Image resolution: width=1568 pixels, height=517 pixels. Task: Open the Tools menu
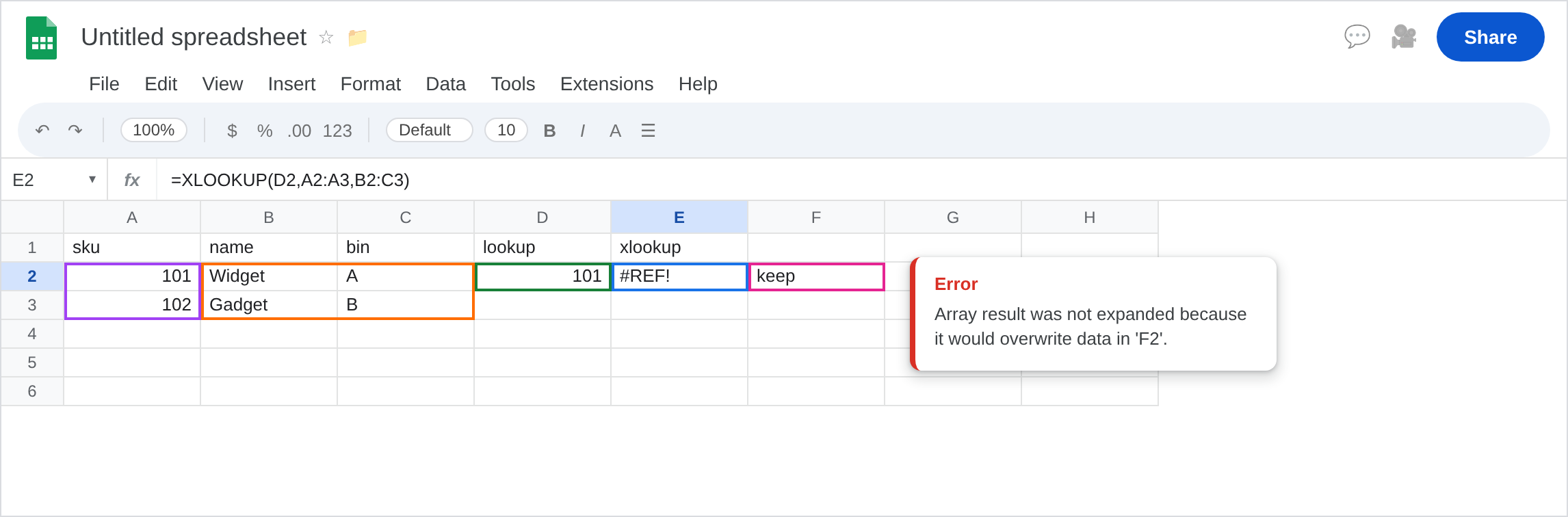coord(512,83)
